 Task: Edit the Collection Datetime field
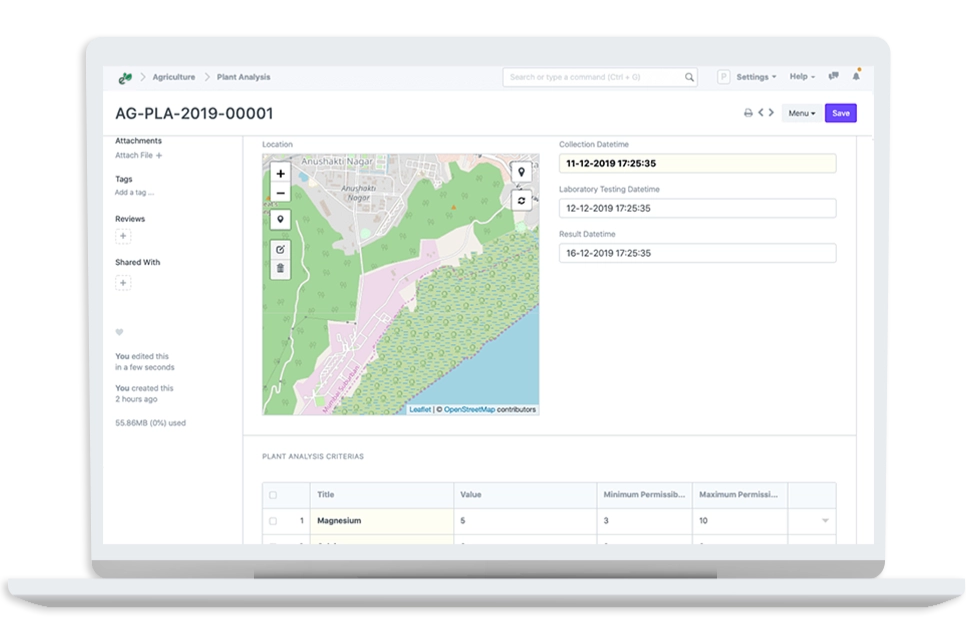pyautogui.click(x=697, y=163)
